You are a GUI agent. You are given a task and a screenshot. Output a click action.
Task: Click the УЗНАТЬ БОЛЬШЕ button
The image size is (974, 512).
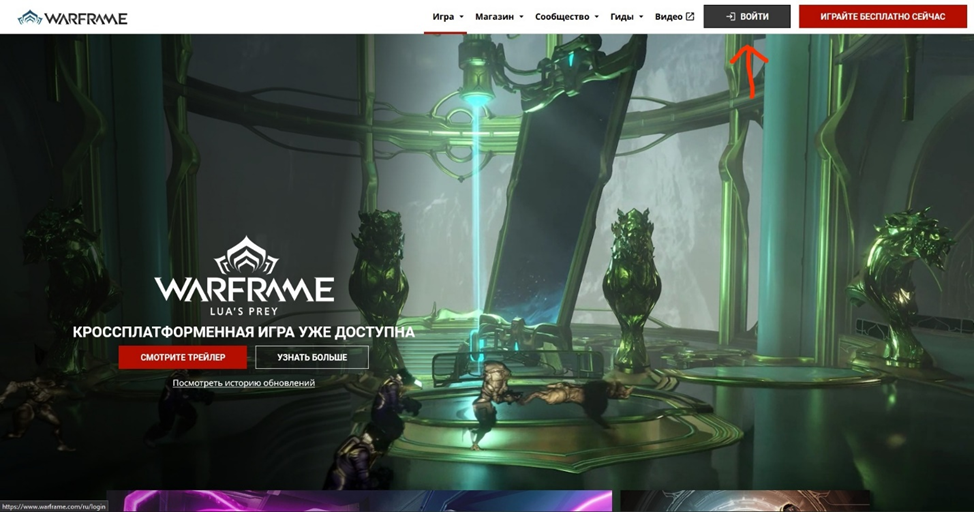pos(312,357)
